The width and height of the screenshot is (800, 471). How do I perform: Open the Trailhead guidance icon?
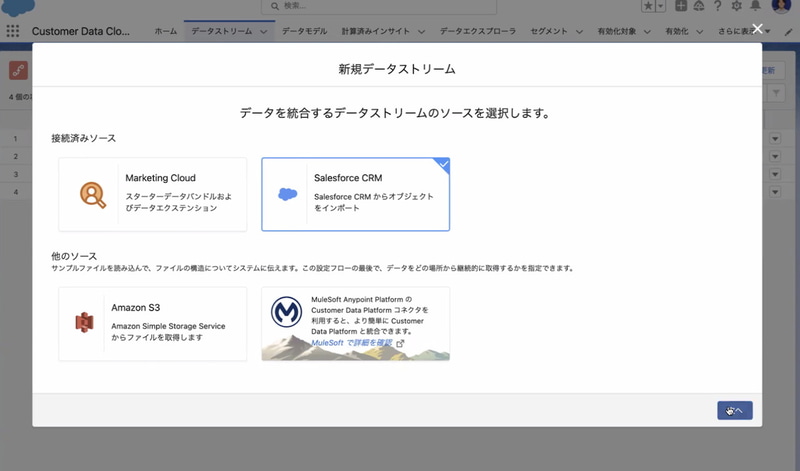click(699, 6)
